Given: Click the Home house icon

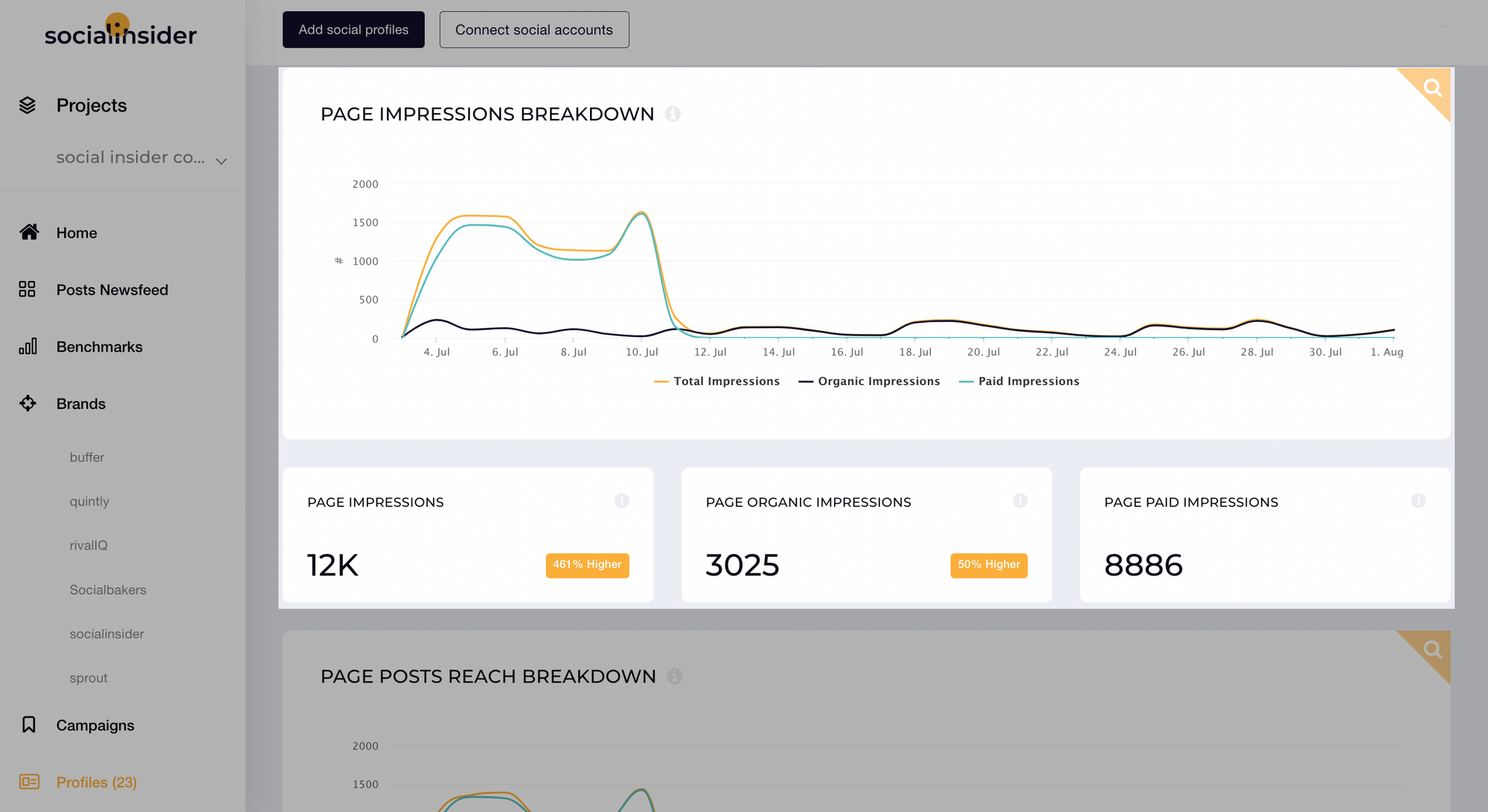Looking at the screenshot, I should (x=29, y=232).
